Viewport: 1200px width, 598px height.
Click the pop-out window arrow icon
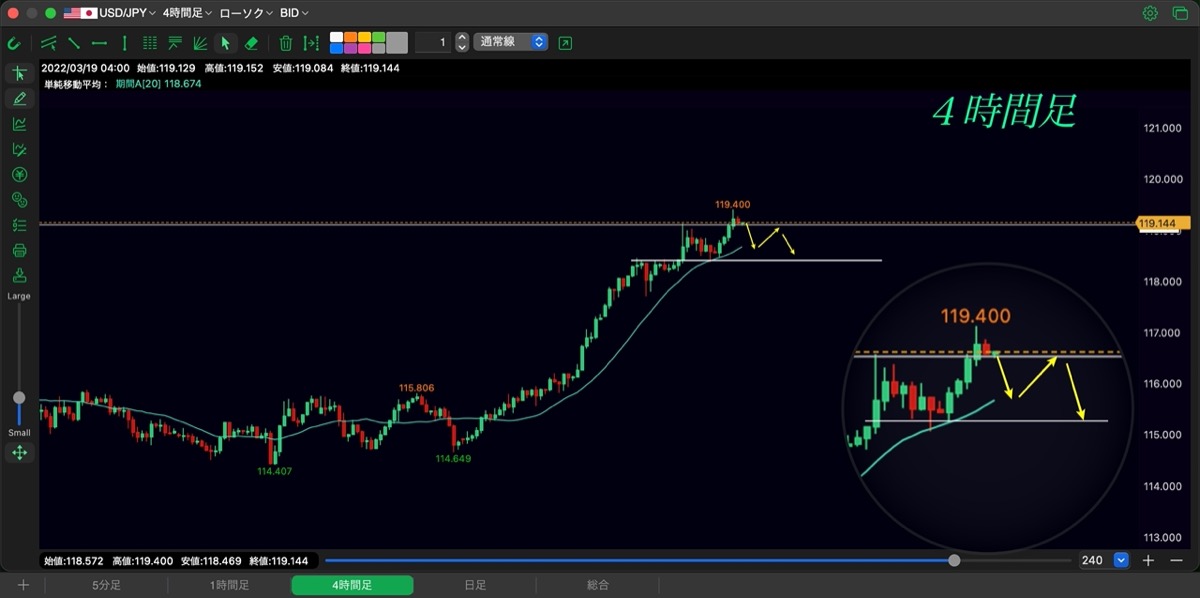566,43
